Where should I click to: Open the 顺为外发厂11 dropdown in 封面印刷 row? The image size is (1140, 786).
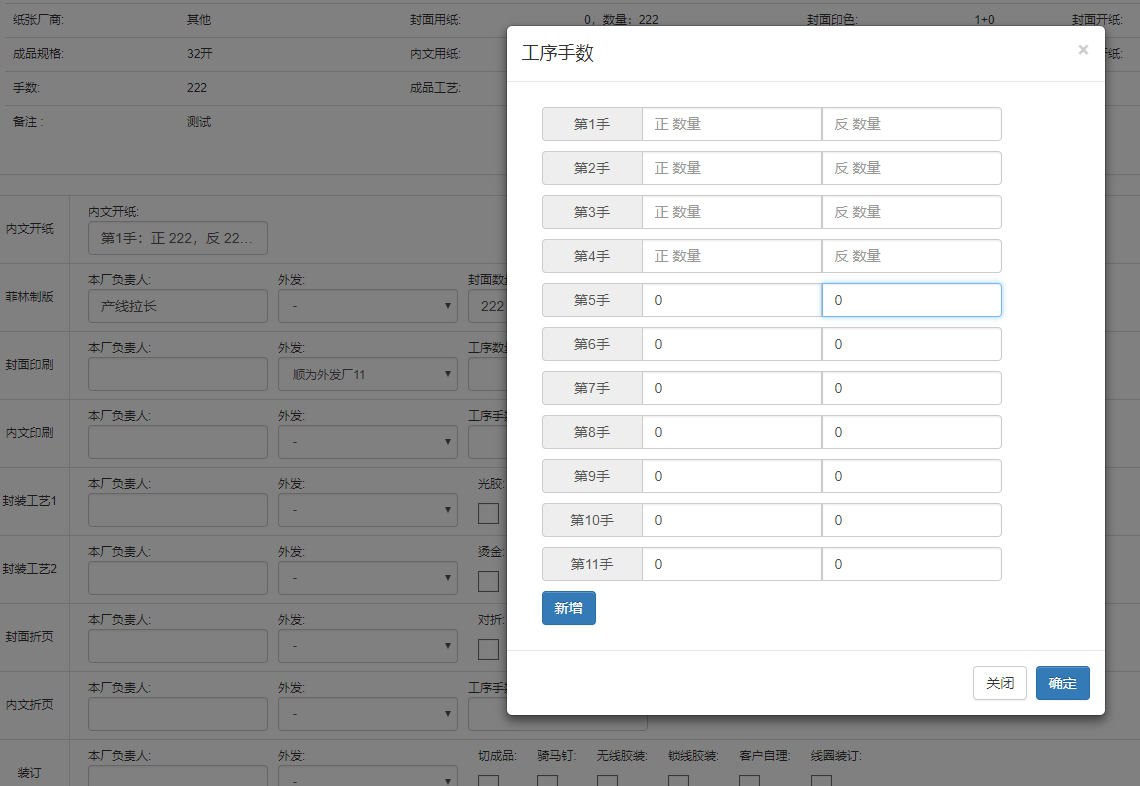pyautogui.click(x=368, y=374)
